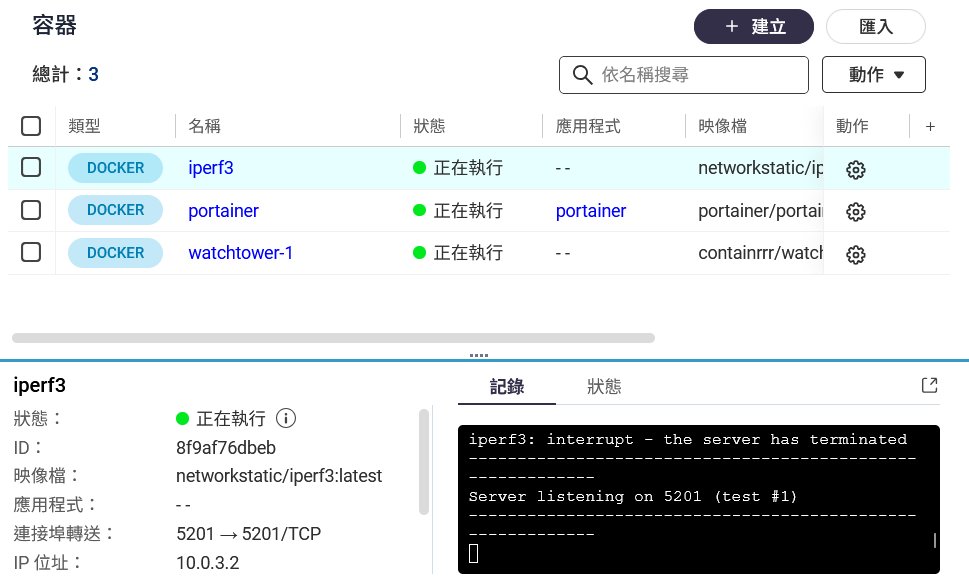Select the watchtower-1 row checkbox
Viewport: 969px width, 581px height.
31,253
